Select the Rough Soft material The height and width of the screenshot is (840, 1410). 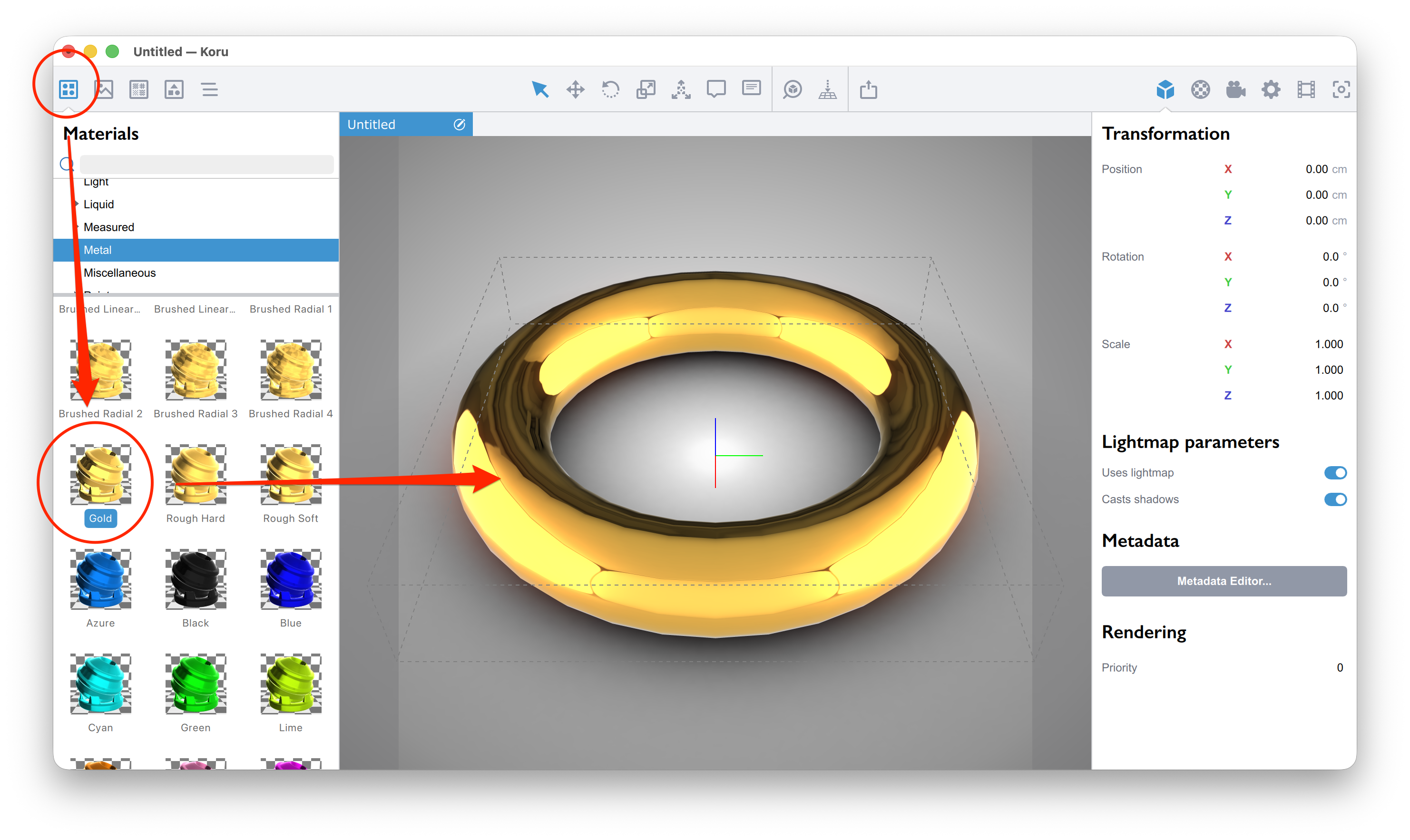click(x=290, y=474)
